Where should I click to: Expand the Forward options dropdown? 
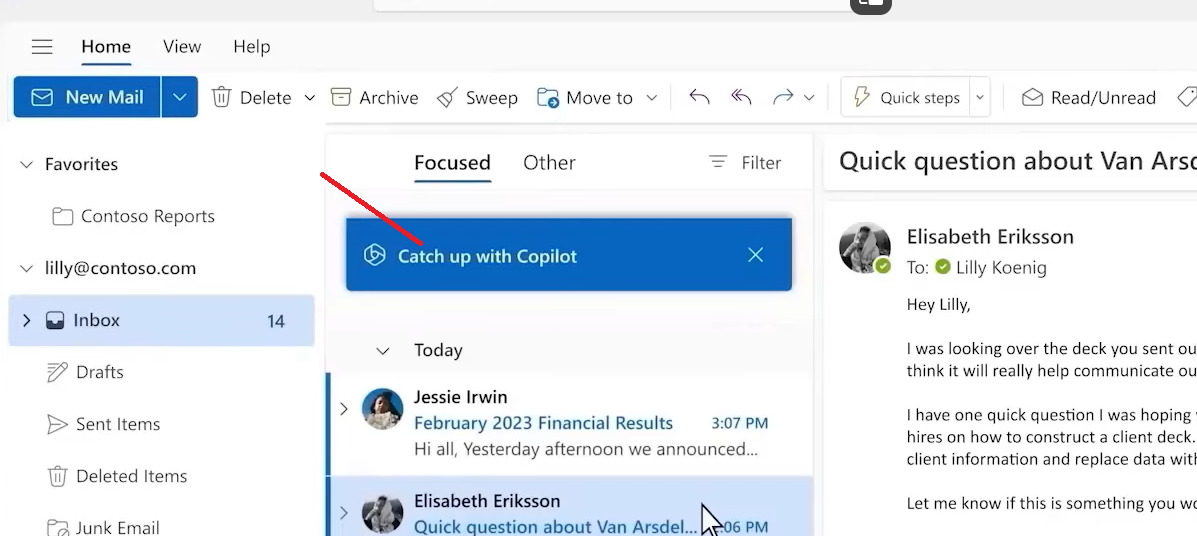tap(809, 98)
